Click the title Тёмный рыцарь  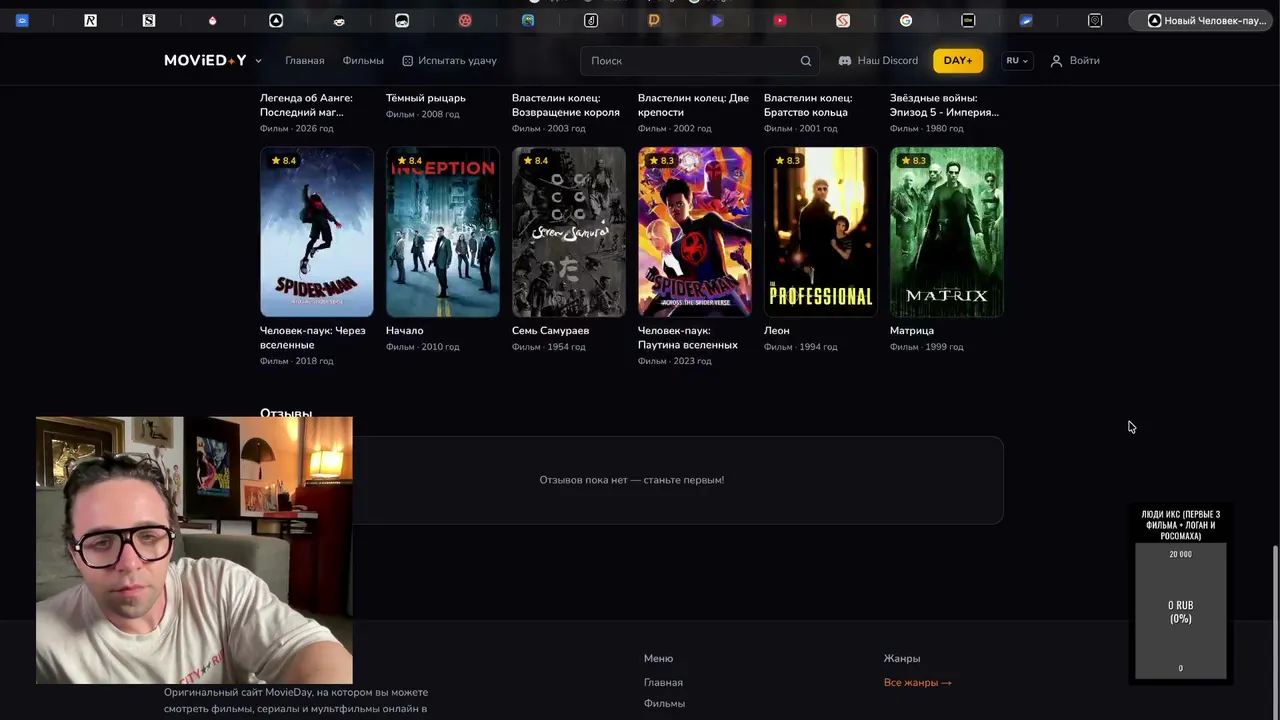coord(426,98)
